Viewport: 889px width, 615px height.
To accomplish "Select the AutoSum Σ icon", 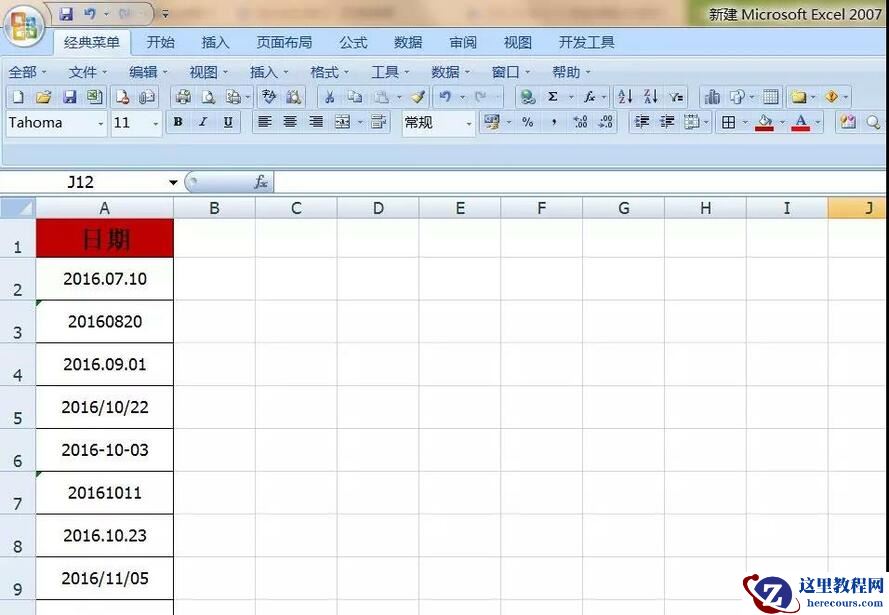I will [x=554, y=95].
